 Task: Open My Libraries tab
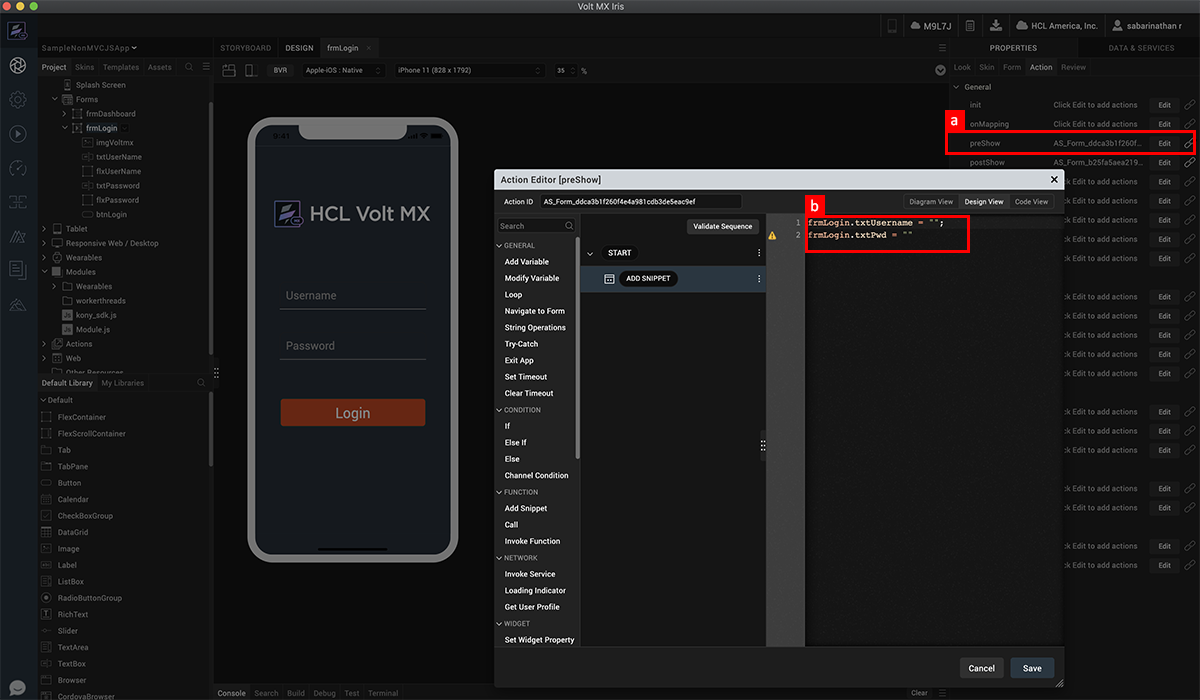122,383
